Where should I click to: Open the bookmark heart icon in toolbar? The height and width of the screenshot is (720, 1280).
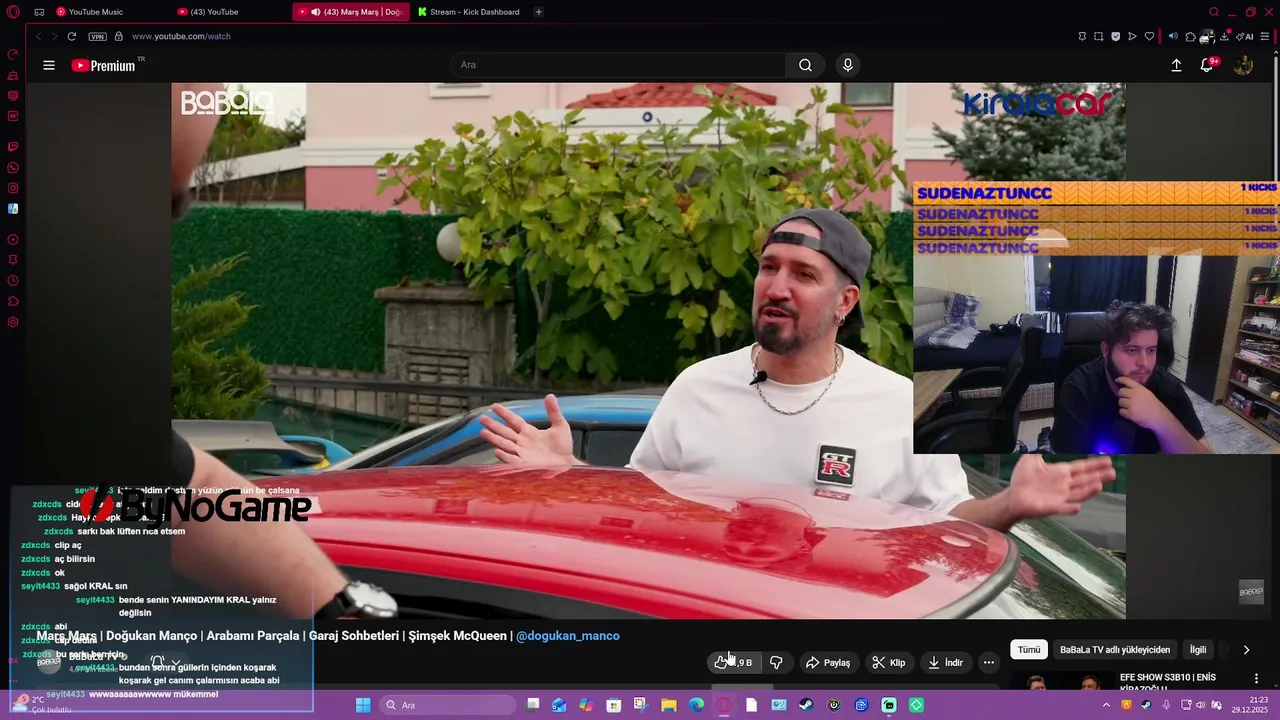[1149, 36]
